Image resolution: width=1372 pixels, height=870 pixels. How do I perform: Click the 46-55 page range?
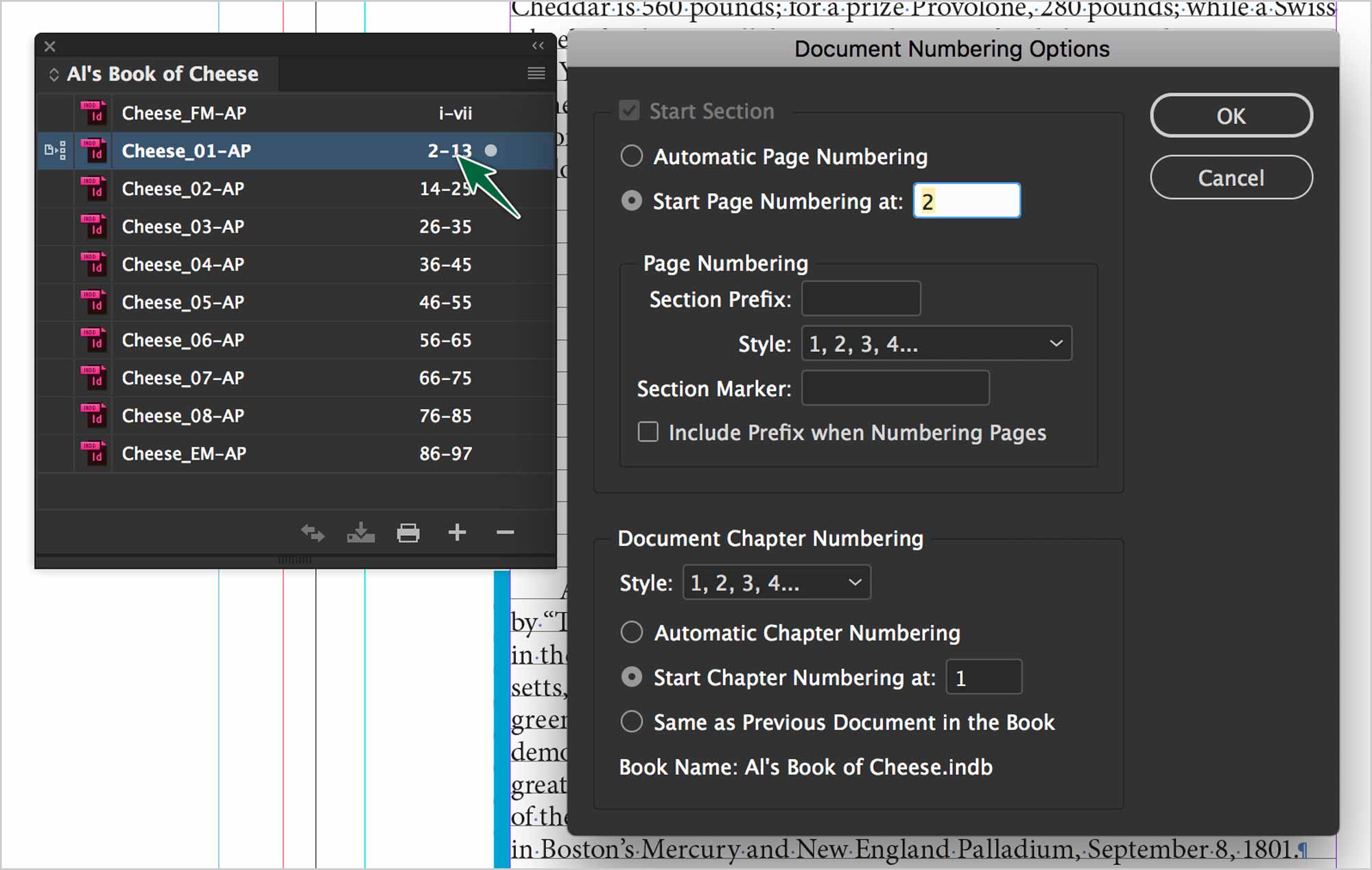445,302
